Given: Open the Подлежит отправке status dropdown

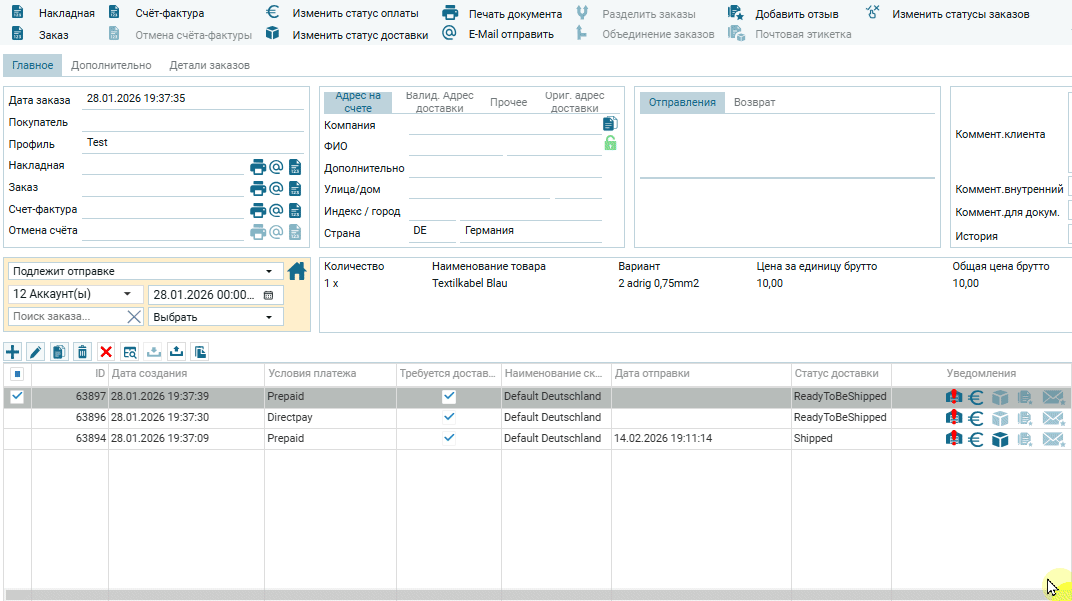Looking at the screenshot, I should click(145, 271).
